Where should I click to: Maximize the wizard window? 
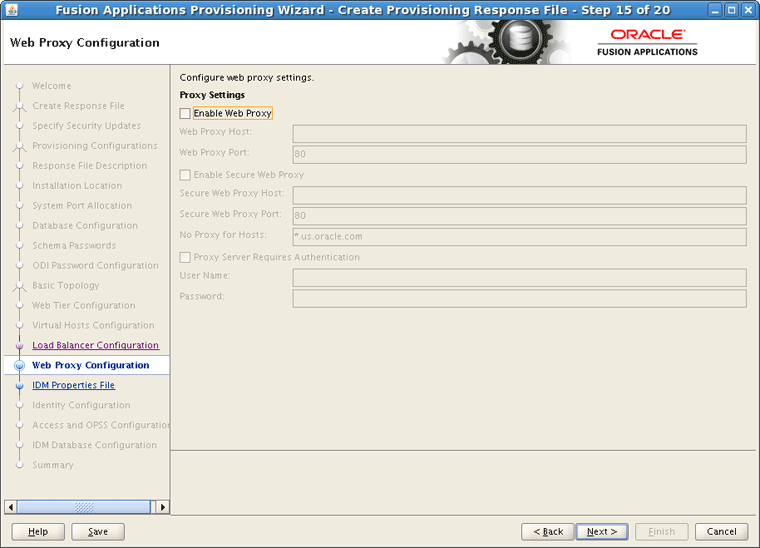pyautogui.click(x=731, y=10)
